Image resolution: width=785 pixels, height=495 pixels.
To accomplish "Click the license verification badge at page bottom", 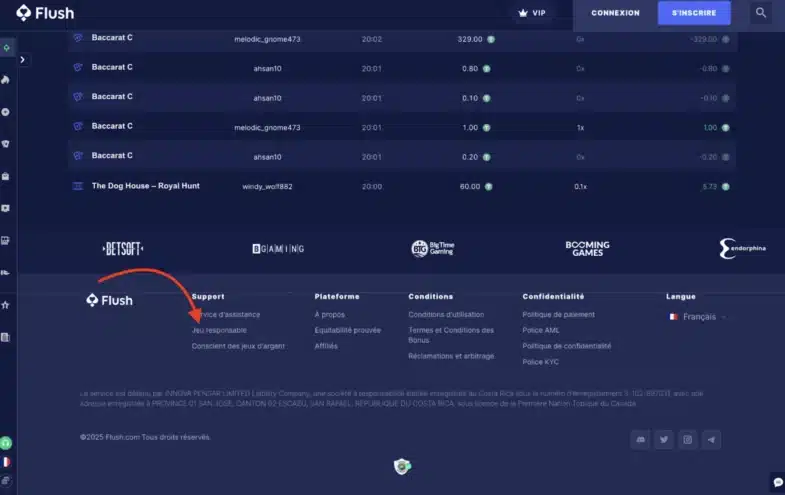I will (x=402, y=466).
